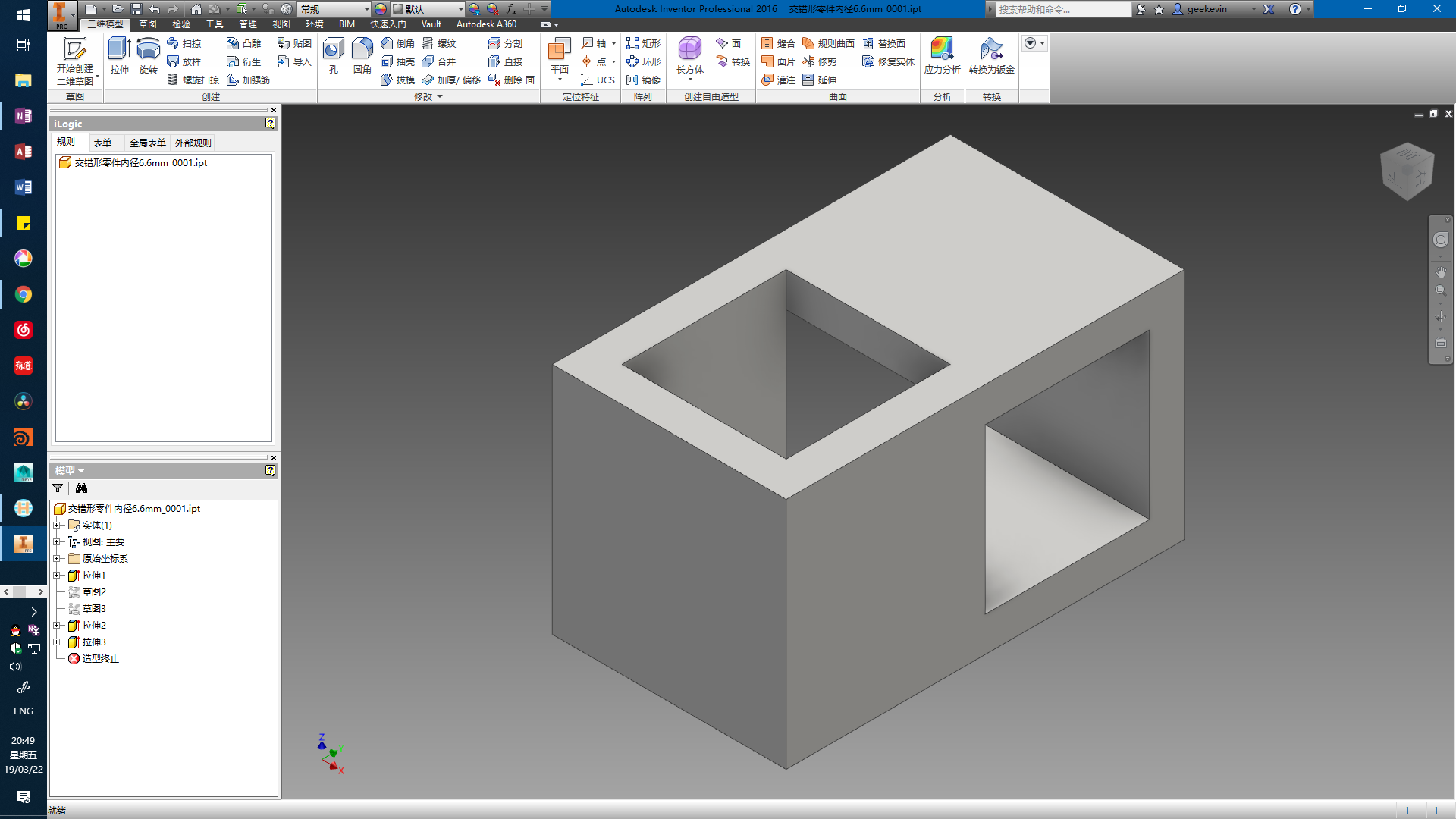Click the 孔 (Hole) feature icon
Viewport: 1456px width, 819px height.
click(333, 51)
